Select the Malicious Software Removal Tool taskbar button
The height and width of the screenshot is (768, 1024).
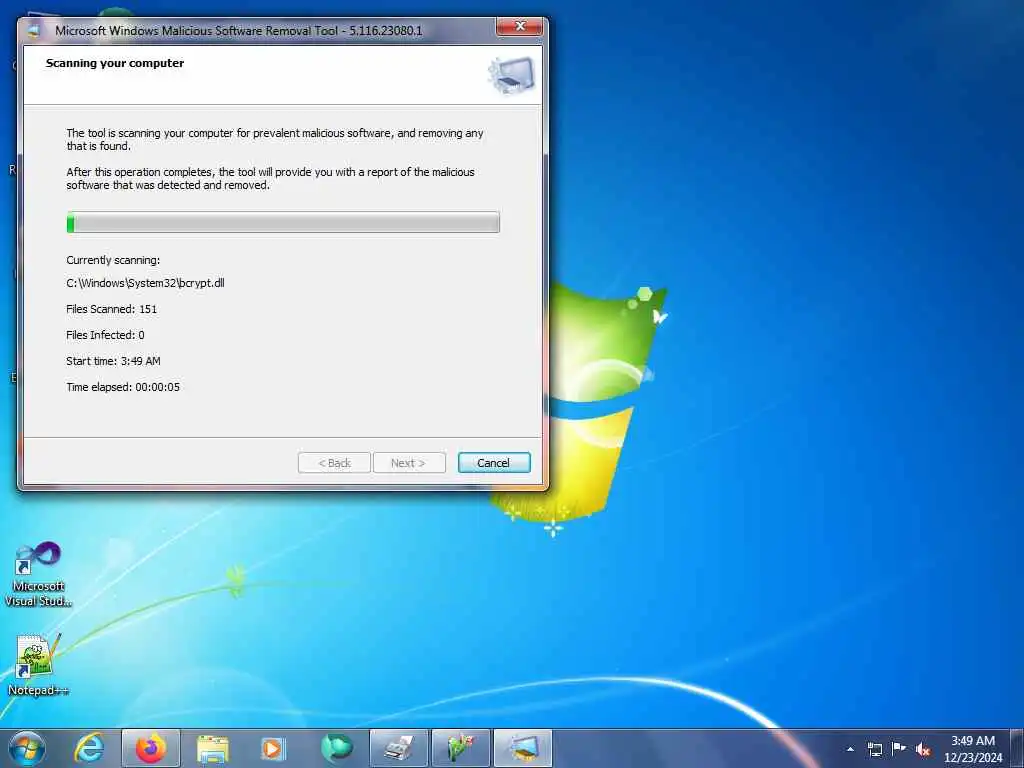pyautogui.click(x=522, y=748)
